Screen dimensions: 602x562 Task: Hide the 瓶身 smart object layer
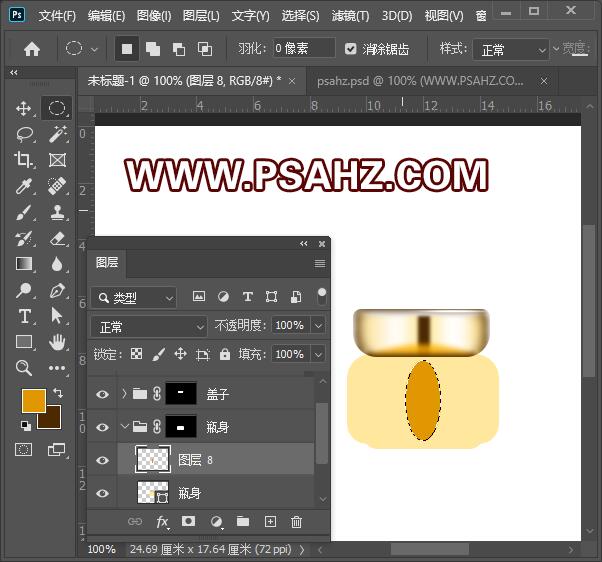click(x=102, y=493)
